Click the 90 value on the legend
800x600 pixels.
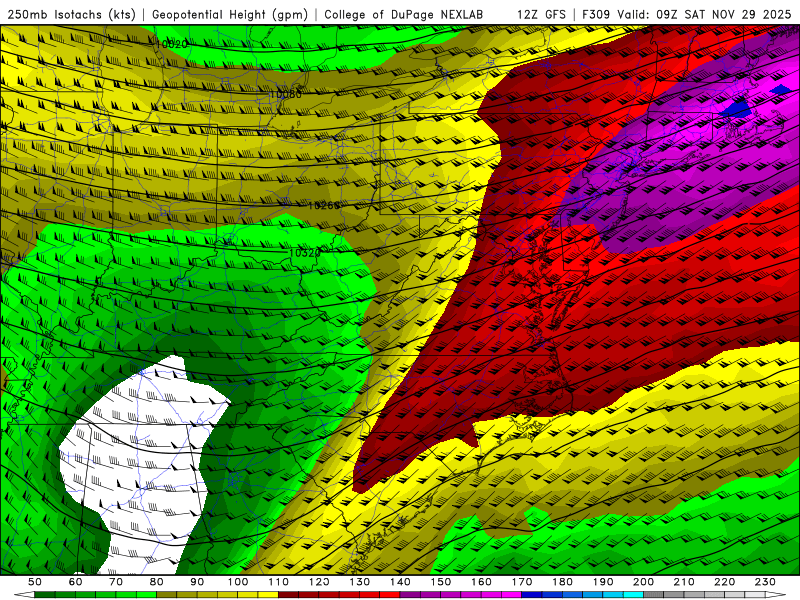tap(197, 582)
